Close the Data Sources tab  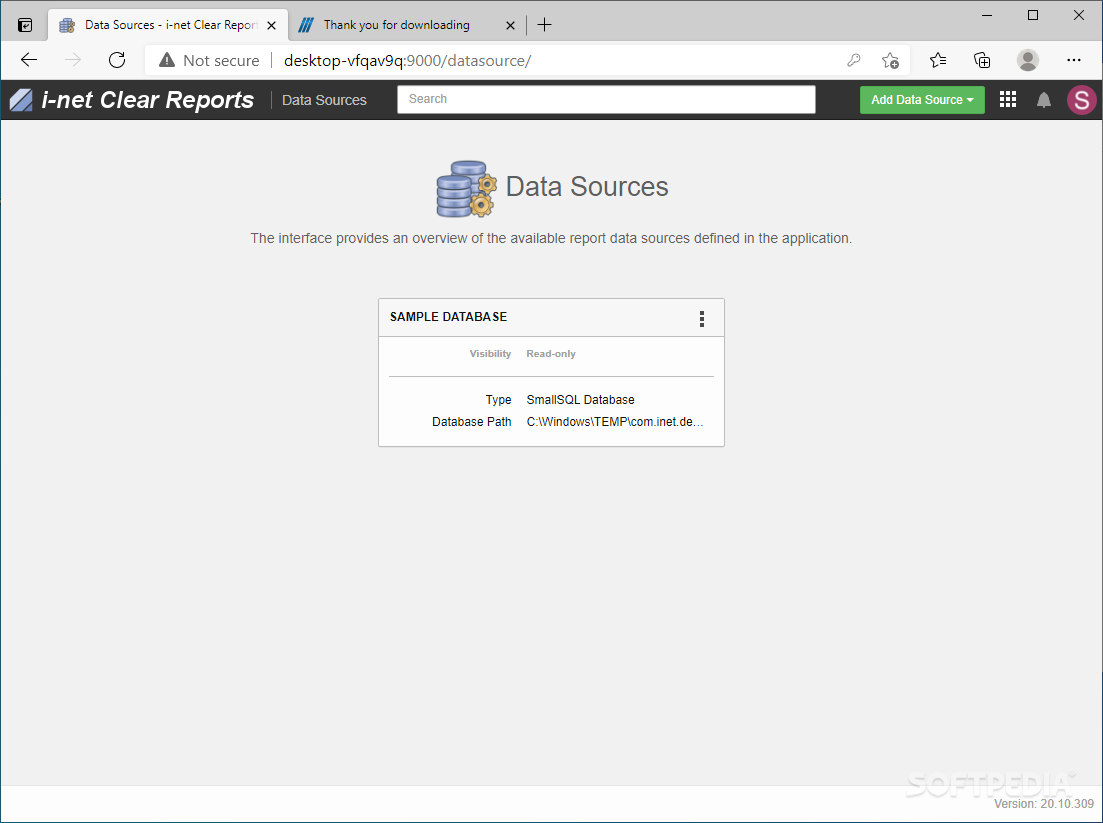(272, 25)
